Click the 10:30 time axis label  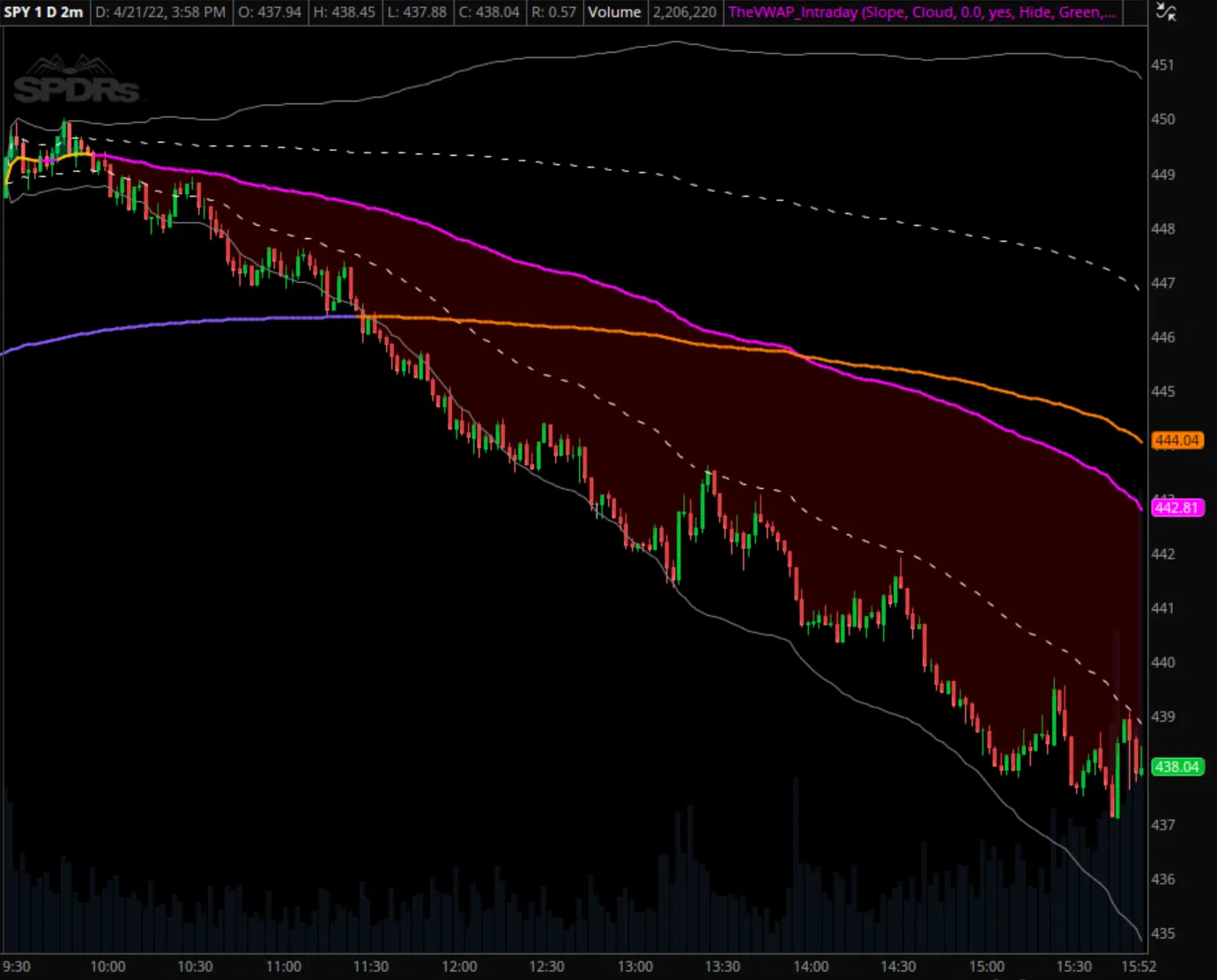[195, 967]
